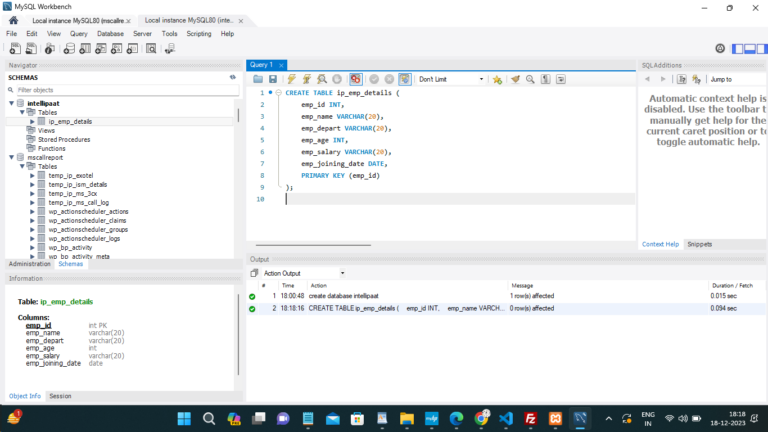This screenshot has width=768, height=432.
Task: Collapse the intellipaat schema
Action: tap(12, 103)
